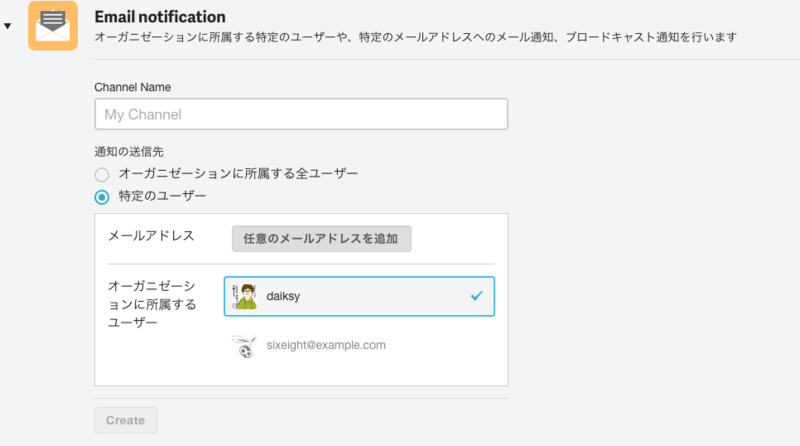Viewport: 800px width, 446px height.
Task: Focus the Channel Name input field
Action: [x=301, y=114]
